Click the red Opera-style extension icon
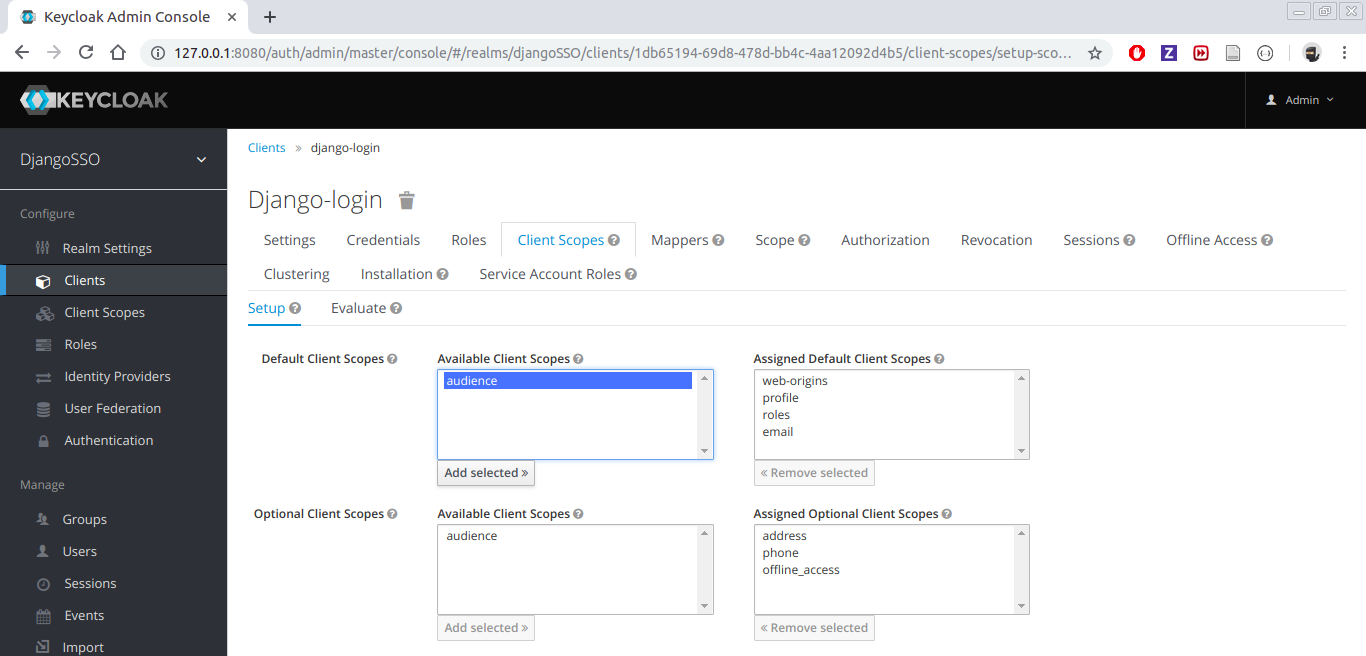1366x656 pixels. pyautogui.click(x=1137, y=53)
